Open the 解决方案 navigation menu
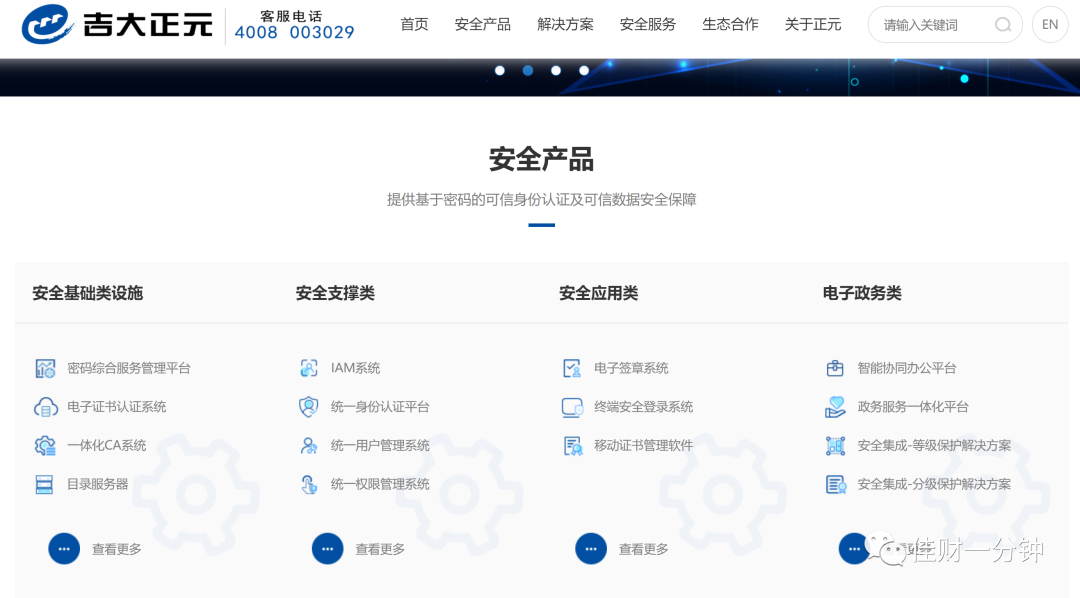This screenshot has width=1080, height=598. (x=565, y=25)
